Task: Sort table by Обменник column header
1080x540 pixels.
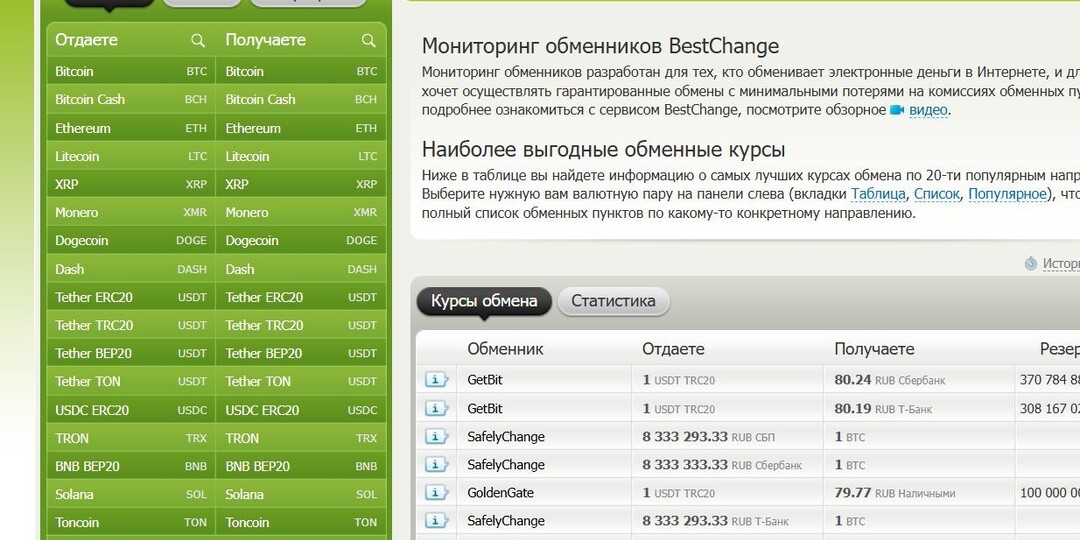Action: click(x=506, y=349)
